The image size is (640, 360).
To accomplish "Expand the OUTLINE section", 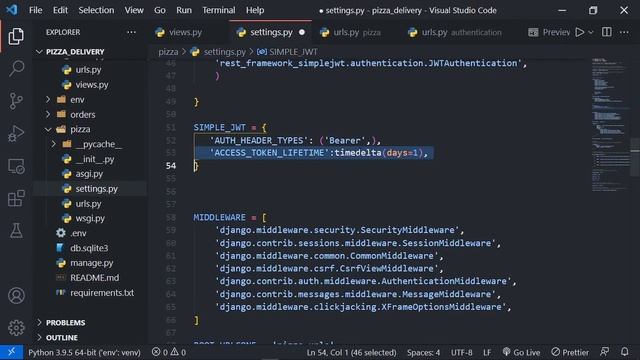I will coord(62,338).
